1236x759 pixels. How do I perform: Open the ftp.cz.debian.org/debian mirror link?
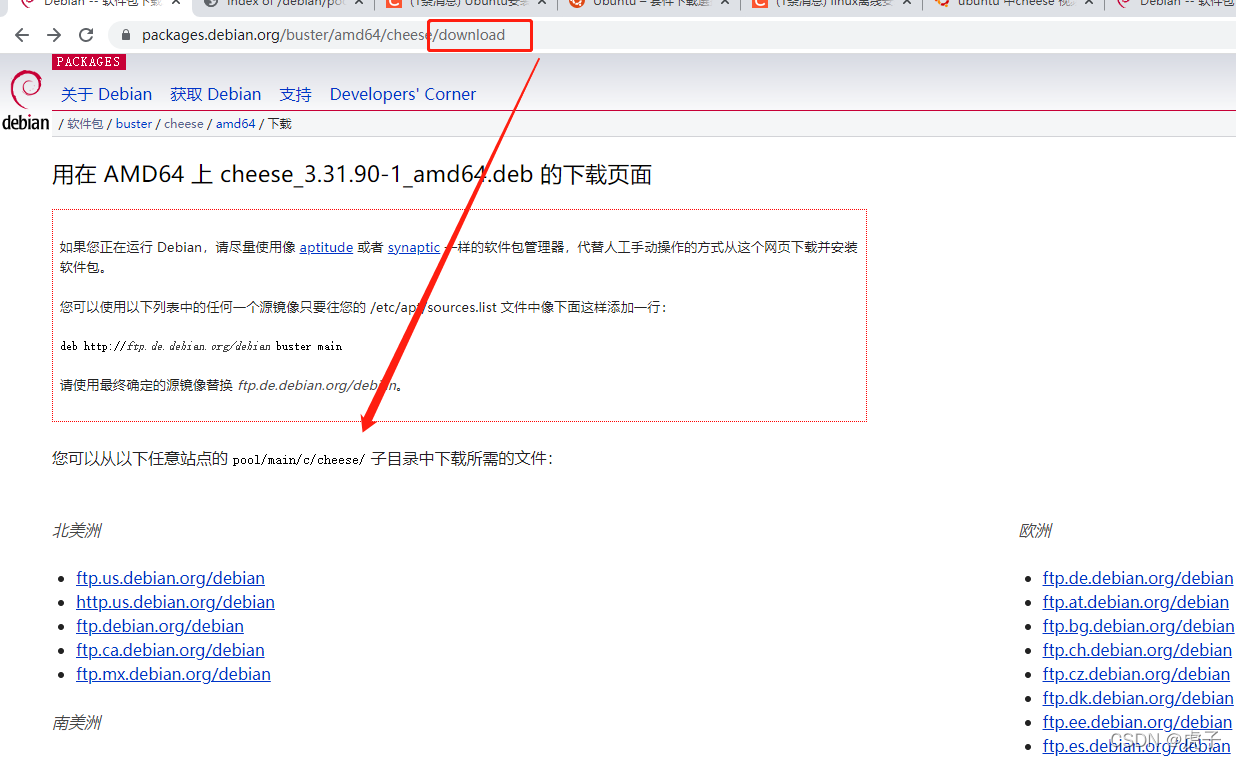point(1136,674)
